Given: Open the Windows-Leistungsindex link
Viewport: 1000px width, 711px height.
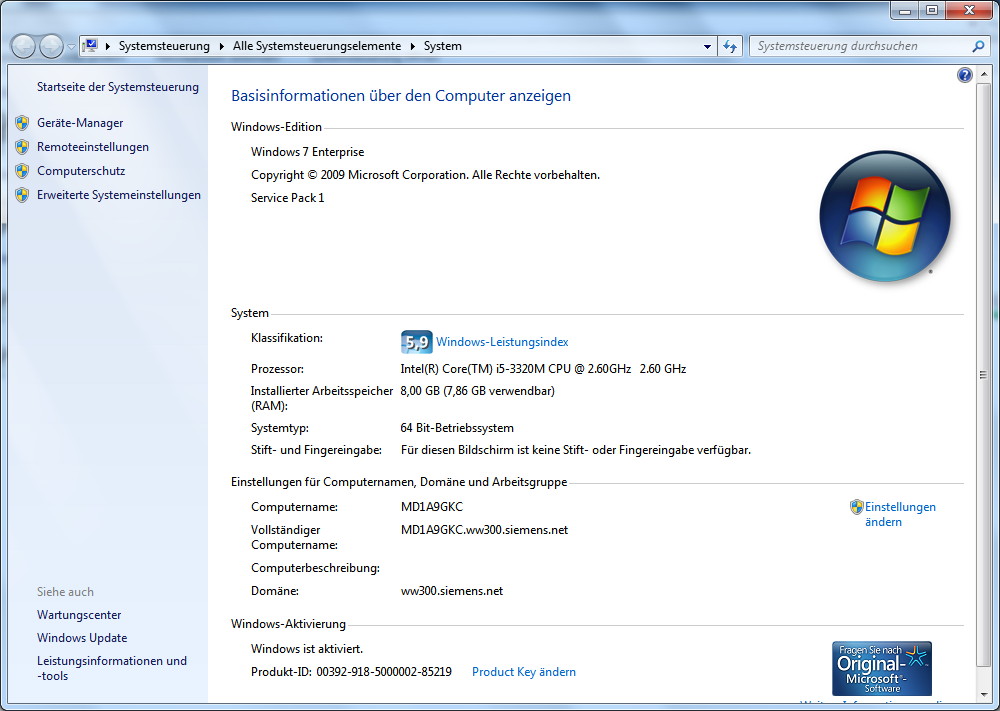Looking at the screenshot, I should point(502,342).
